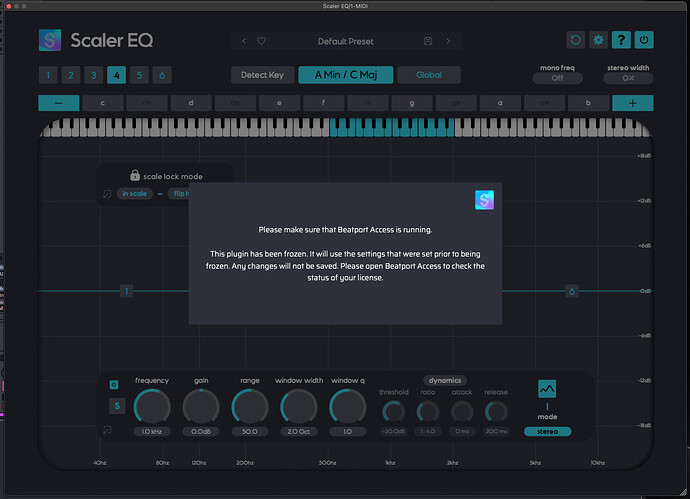Click the window q knob
The width and height of the screenshot is (690, 499).
pyautogui.click(x=348, y=407)
